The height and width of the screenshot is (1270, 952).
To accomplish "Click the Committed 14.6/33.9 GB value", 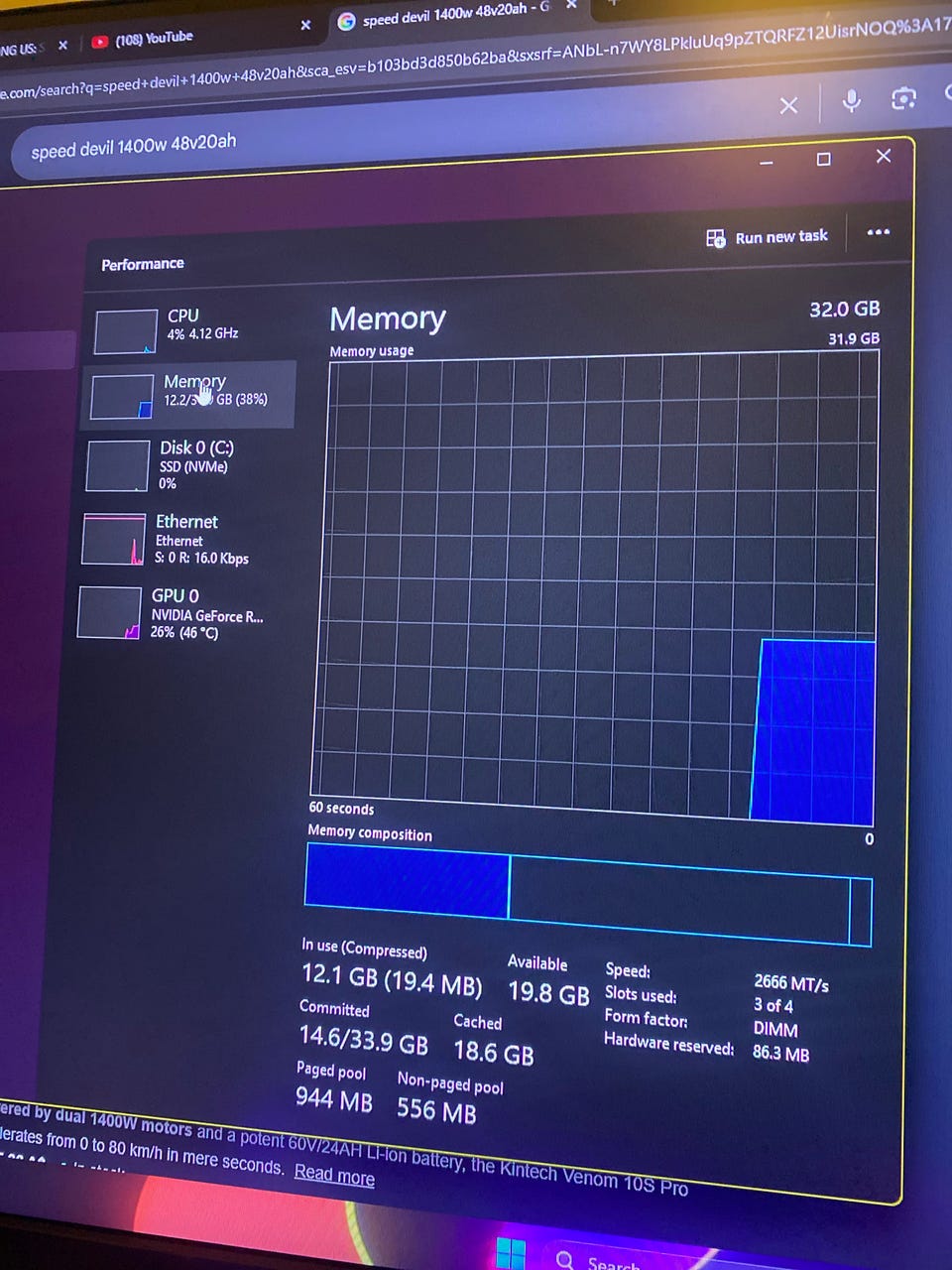I will click(363, 1040).
